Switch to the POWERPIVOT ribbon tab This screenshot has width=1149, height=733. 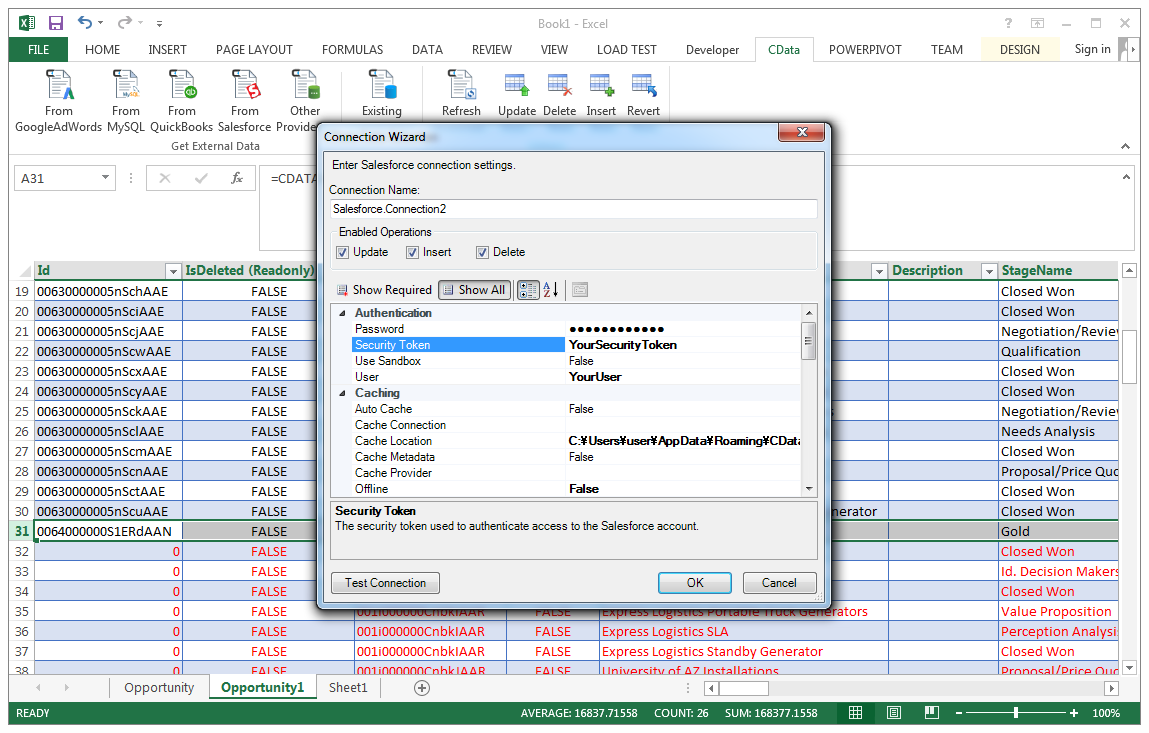865,50
